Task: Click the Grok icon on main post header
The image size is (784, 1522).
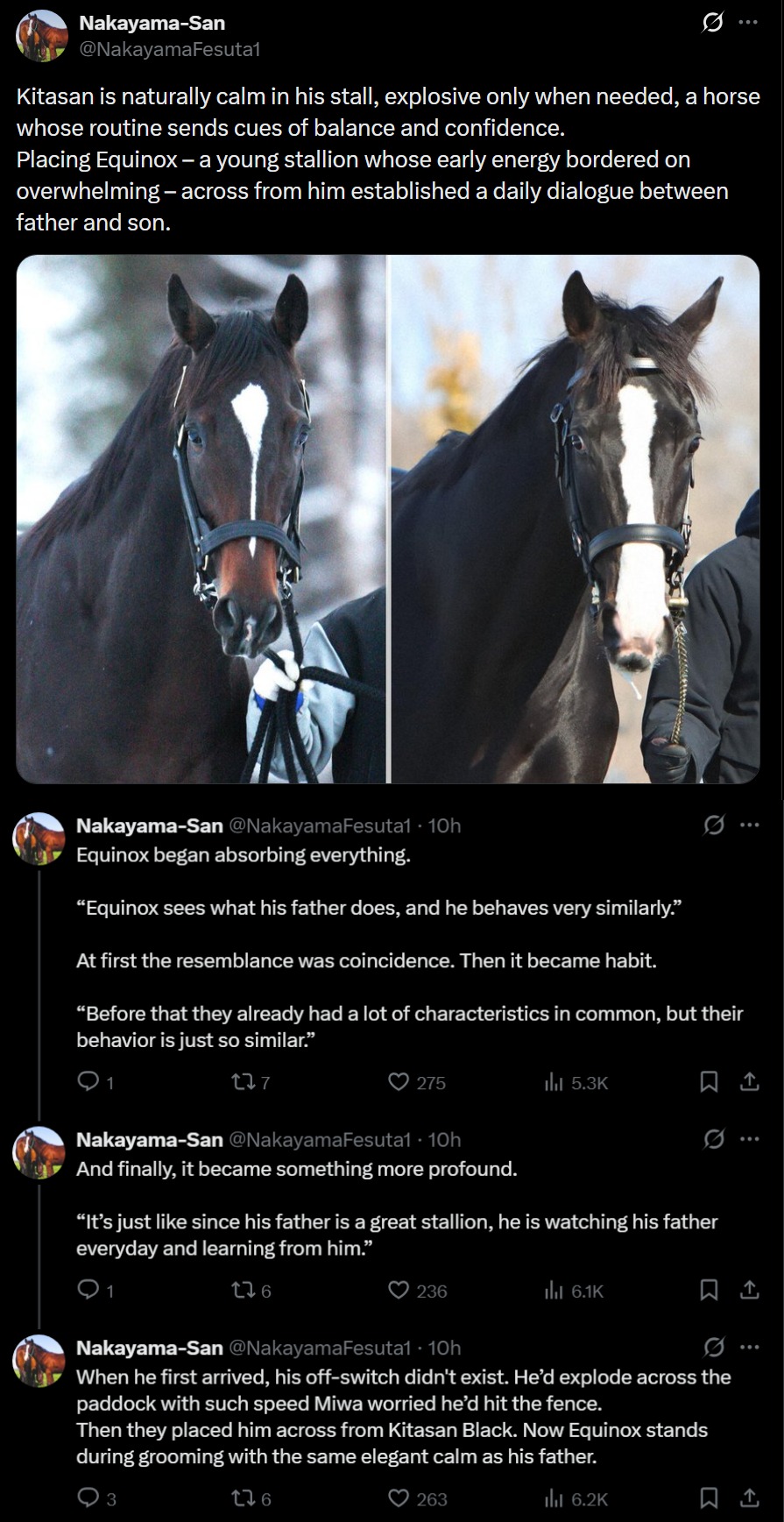Action: (x=713, y=24)
